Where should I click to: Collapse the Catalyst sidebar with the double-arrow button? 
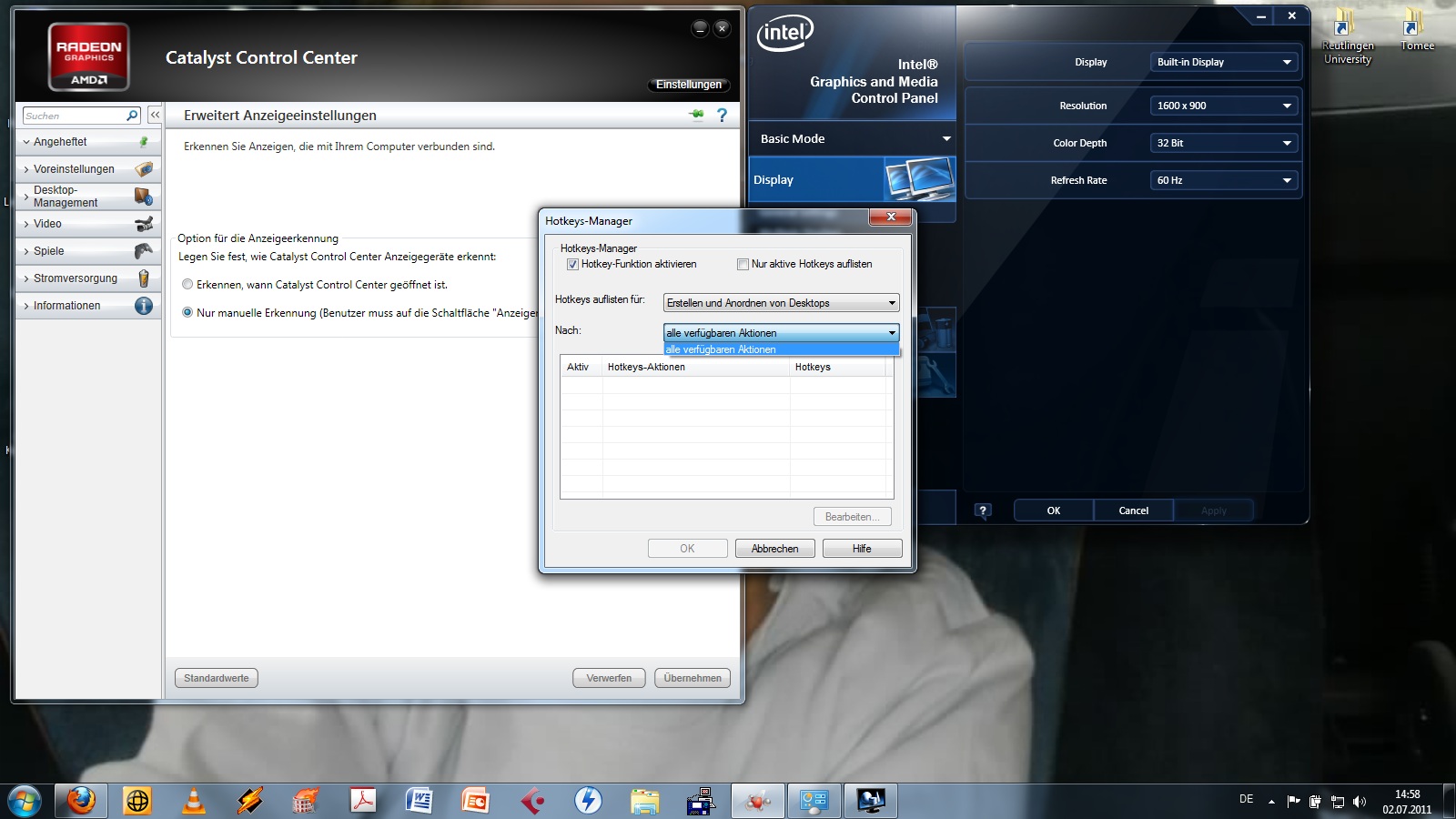(155, 116)
